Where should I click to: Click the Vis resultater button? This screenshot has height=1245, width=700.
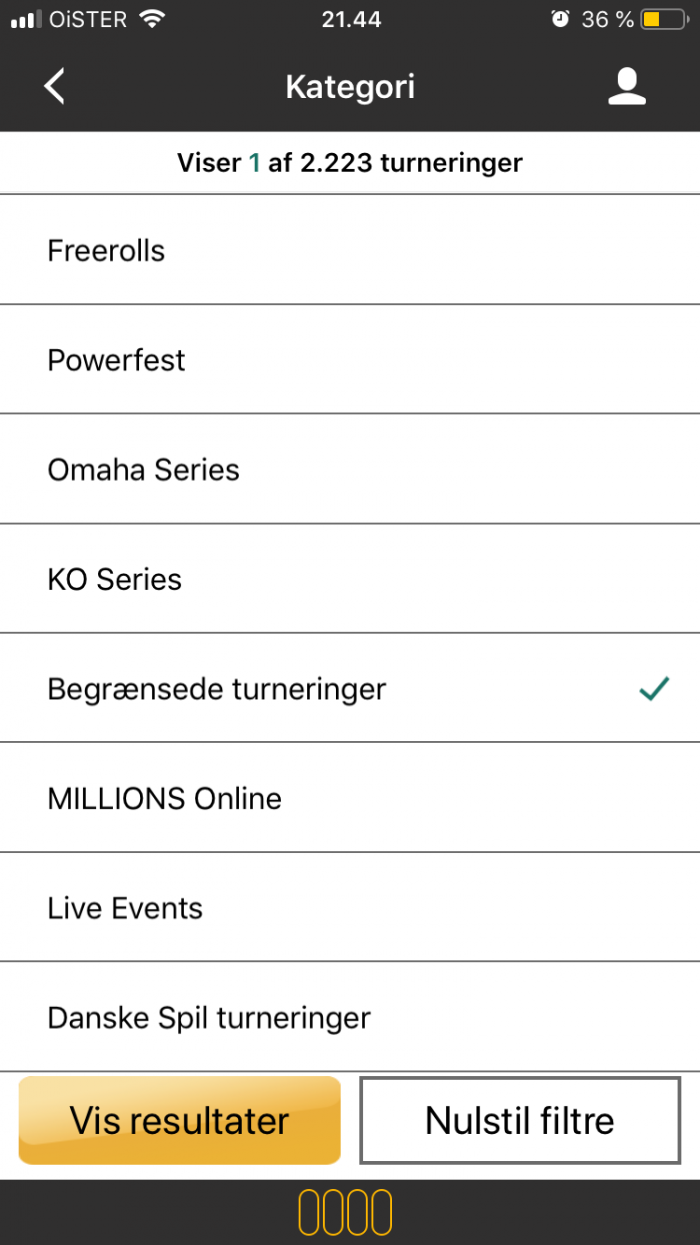[180, 1120]
